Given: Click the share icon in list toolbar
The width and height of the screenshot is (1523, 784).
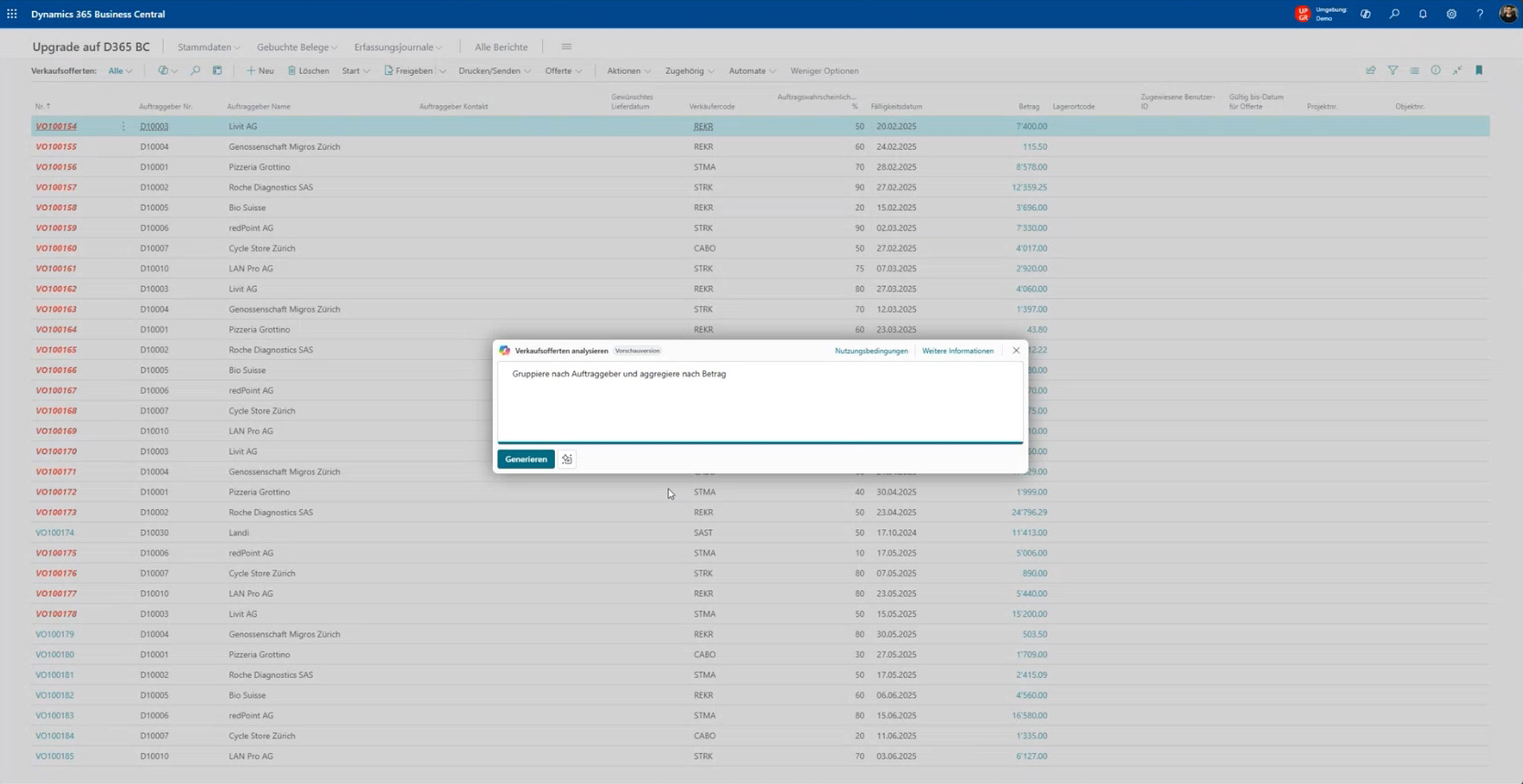Looking at the screenshot, I should click(1370, 70).
